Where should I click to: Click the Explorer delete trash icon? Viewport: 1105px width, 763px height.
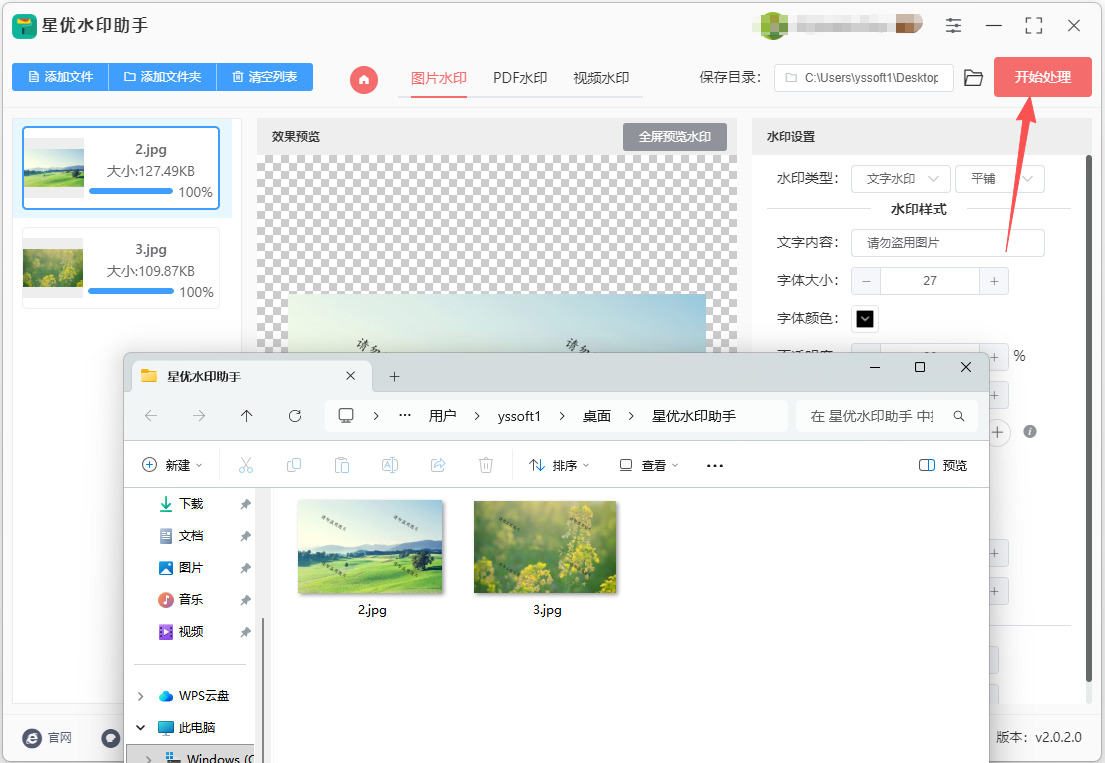coord(486,465)
